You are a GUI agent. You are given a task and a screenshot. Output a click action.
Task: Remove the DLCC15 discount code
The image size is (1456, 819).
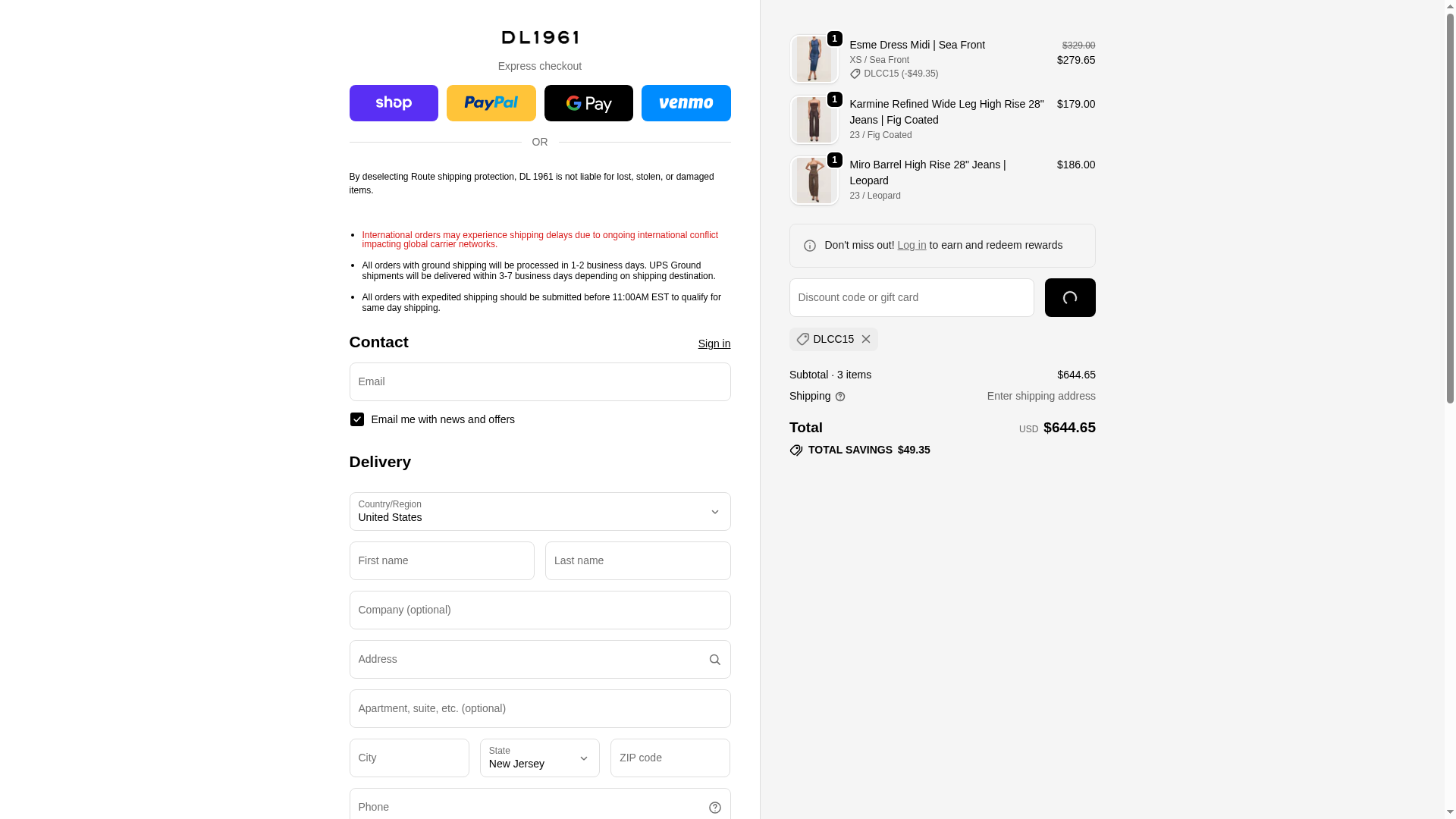[865, 339]
